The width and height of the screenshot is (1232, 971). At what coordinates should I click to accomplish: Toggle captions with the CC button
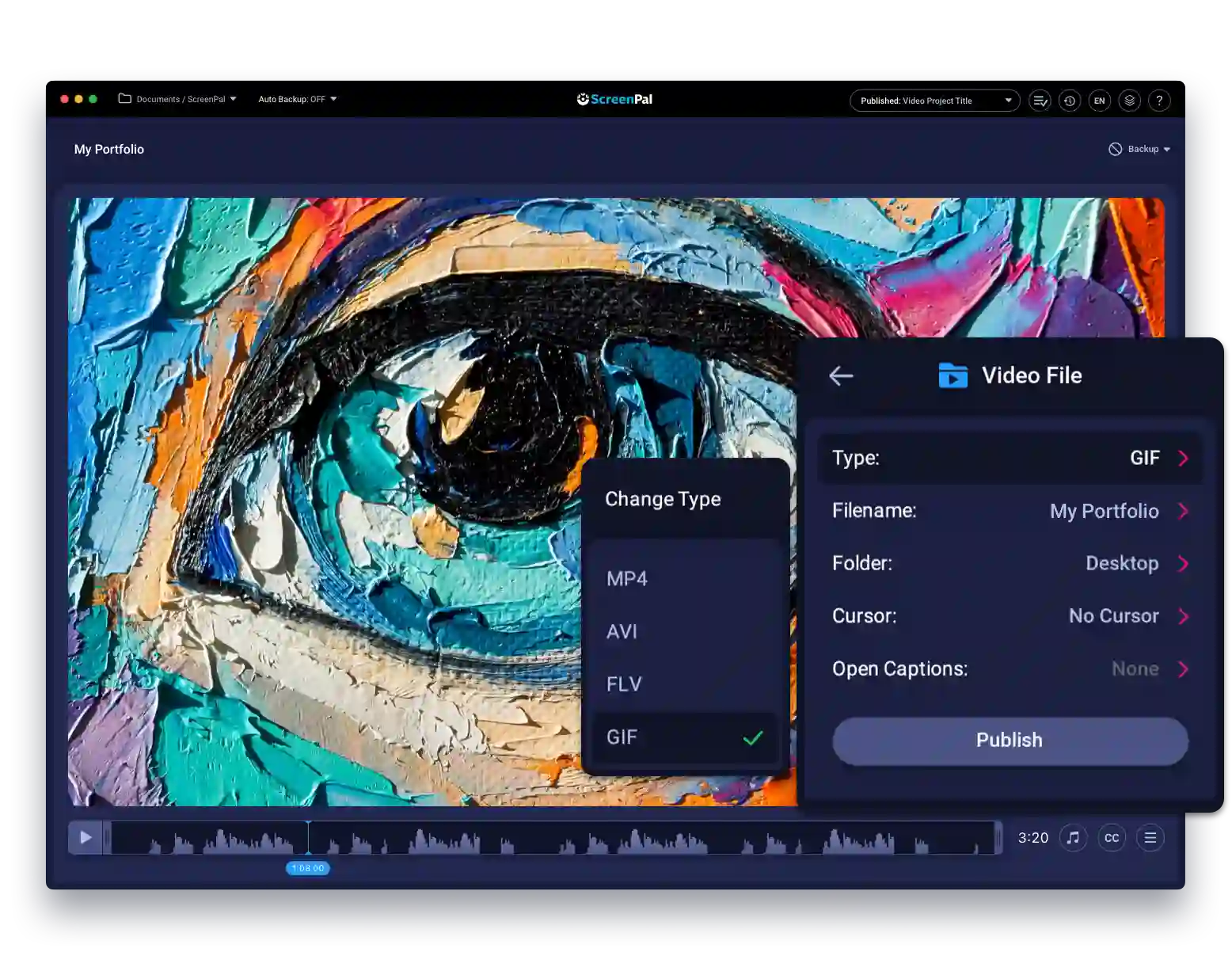click(1112, 837)
